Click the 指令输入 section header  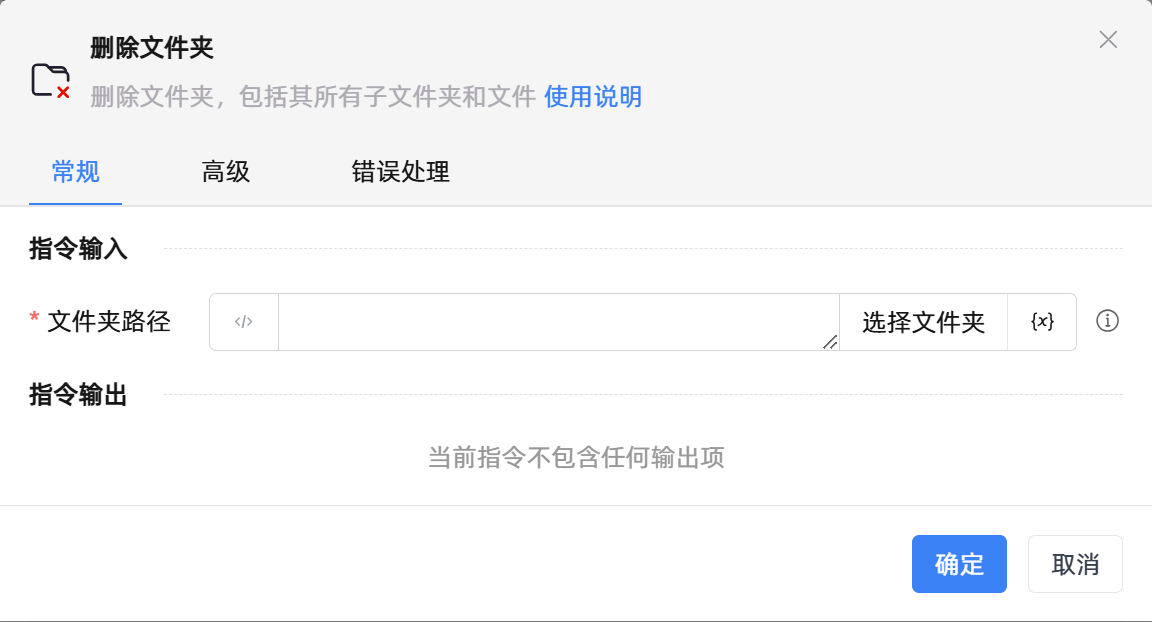tap(79, 249)
